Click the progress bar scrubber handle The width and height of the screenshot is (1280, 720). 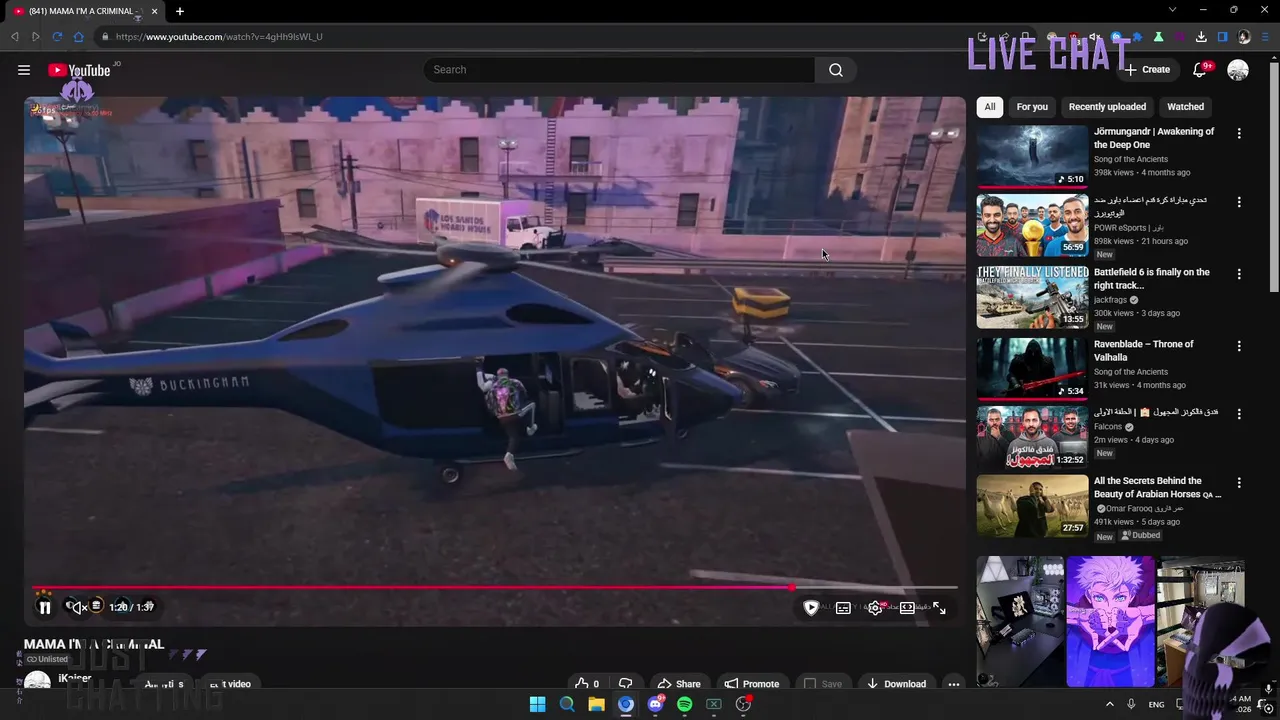pyautogui.click(x=792, y=588)
